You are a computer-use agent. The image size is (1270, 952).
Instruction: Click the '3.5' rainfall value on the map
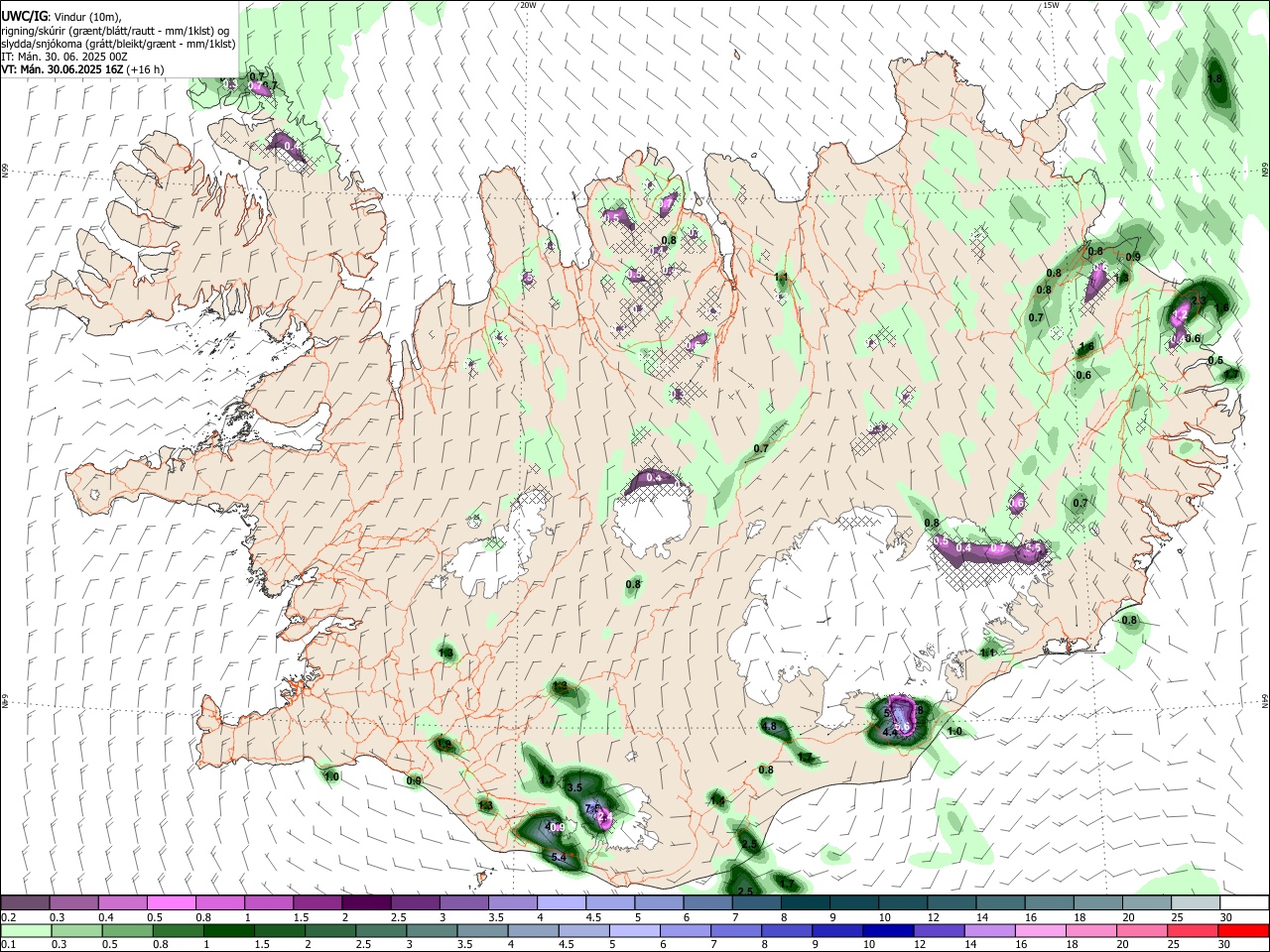tap(574, 787)
